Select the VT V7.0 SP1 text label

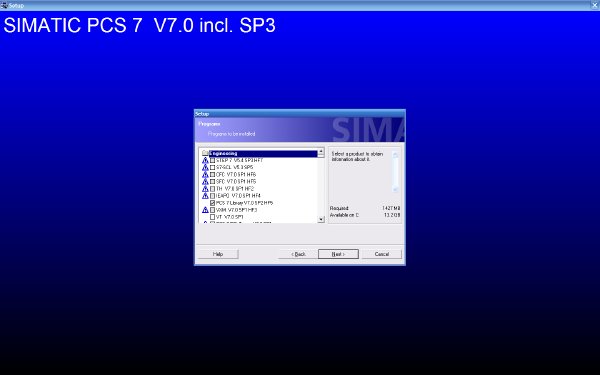(x=230, y=217)
